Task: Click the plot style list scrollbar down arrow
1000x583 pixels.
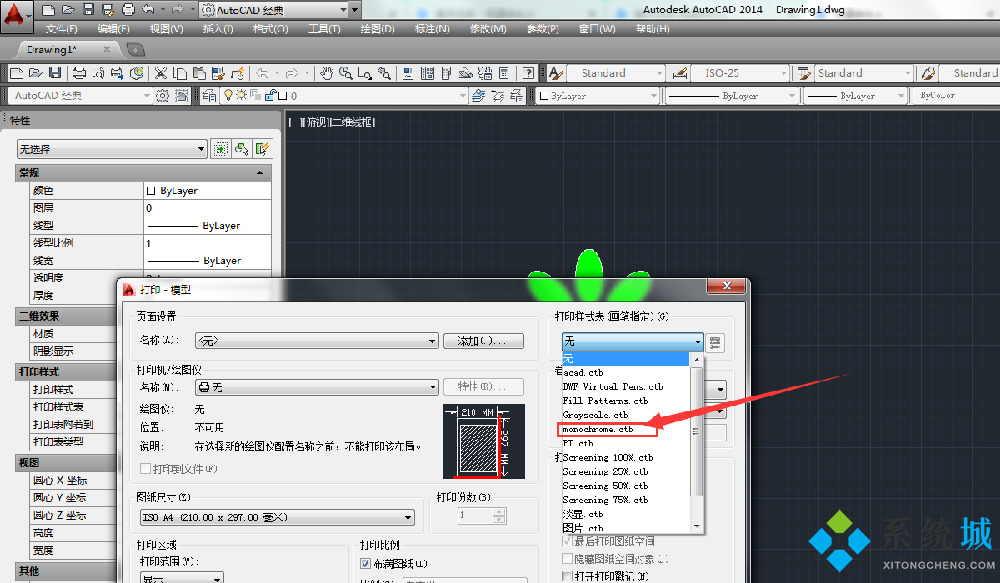Action: (x=697, y=525)
